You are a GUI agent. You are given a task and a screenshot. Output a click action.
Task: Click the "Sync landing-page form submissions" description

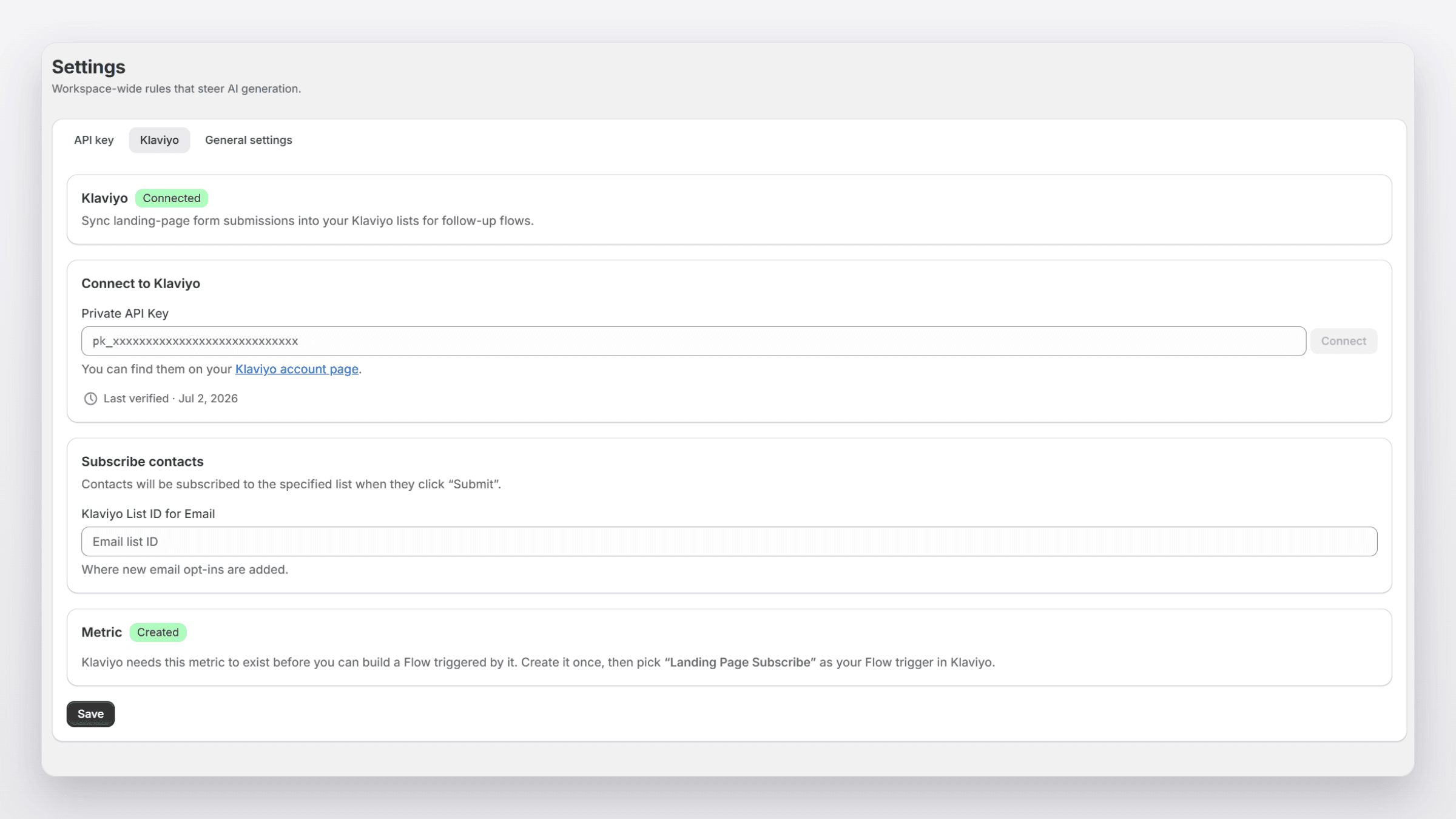pos(308,221)
